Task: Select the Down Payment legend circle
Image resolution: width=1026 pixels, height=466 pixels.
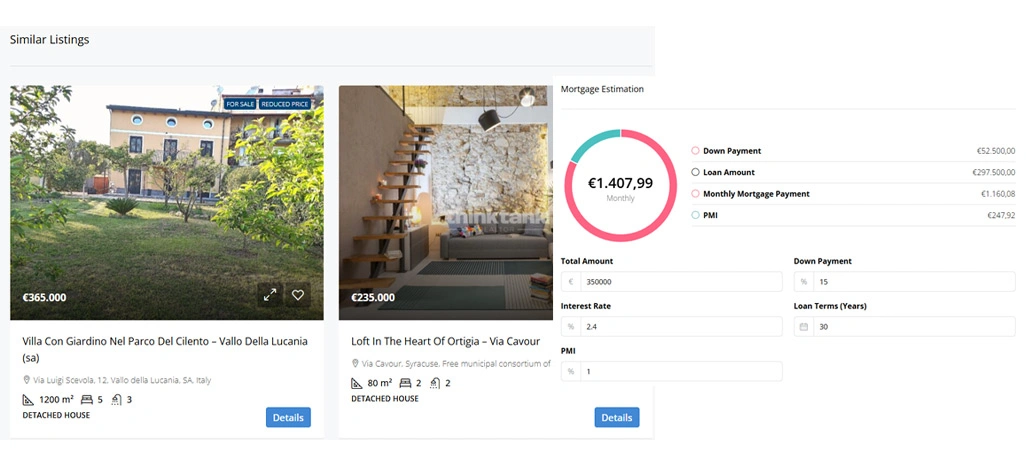Action: (695, 151)
